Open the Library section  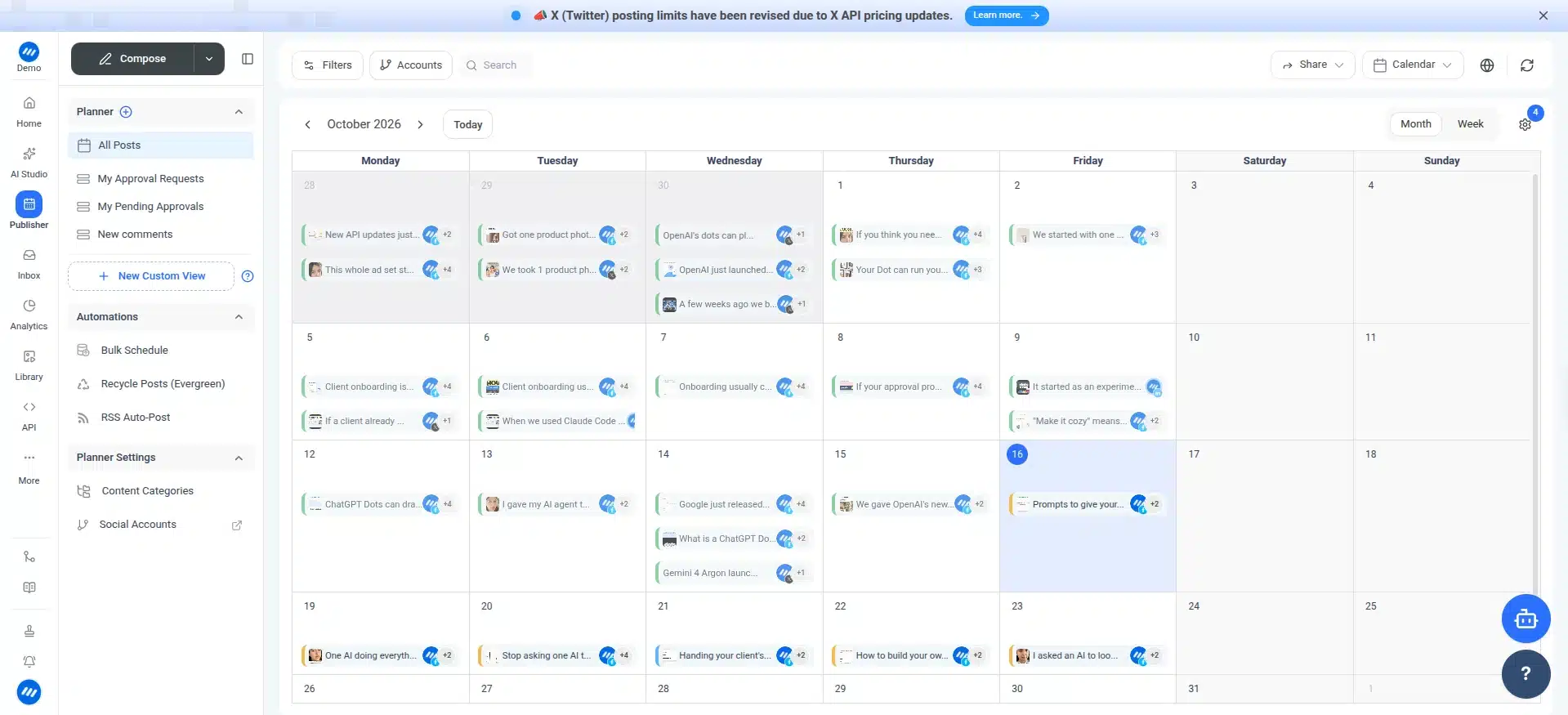(29, 365)
